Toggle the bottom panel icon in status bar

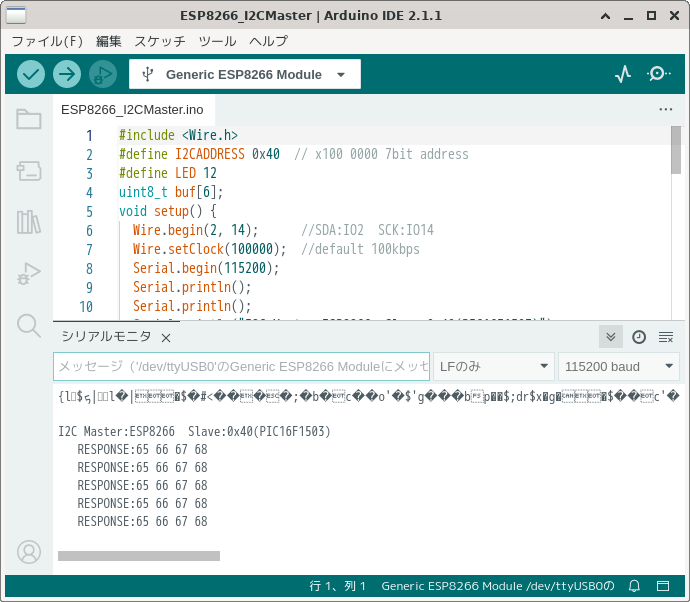pyautogui.click(x=663, y=586)
